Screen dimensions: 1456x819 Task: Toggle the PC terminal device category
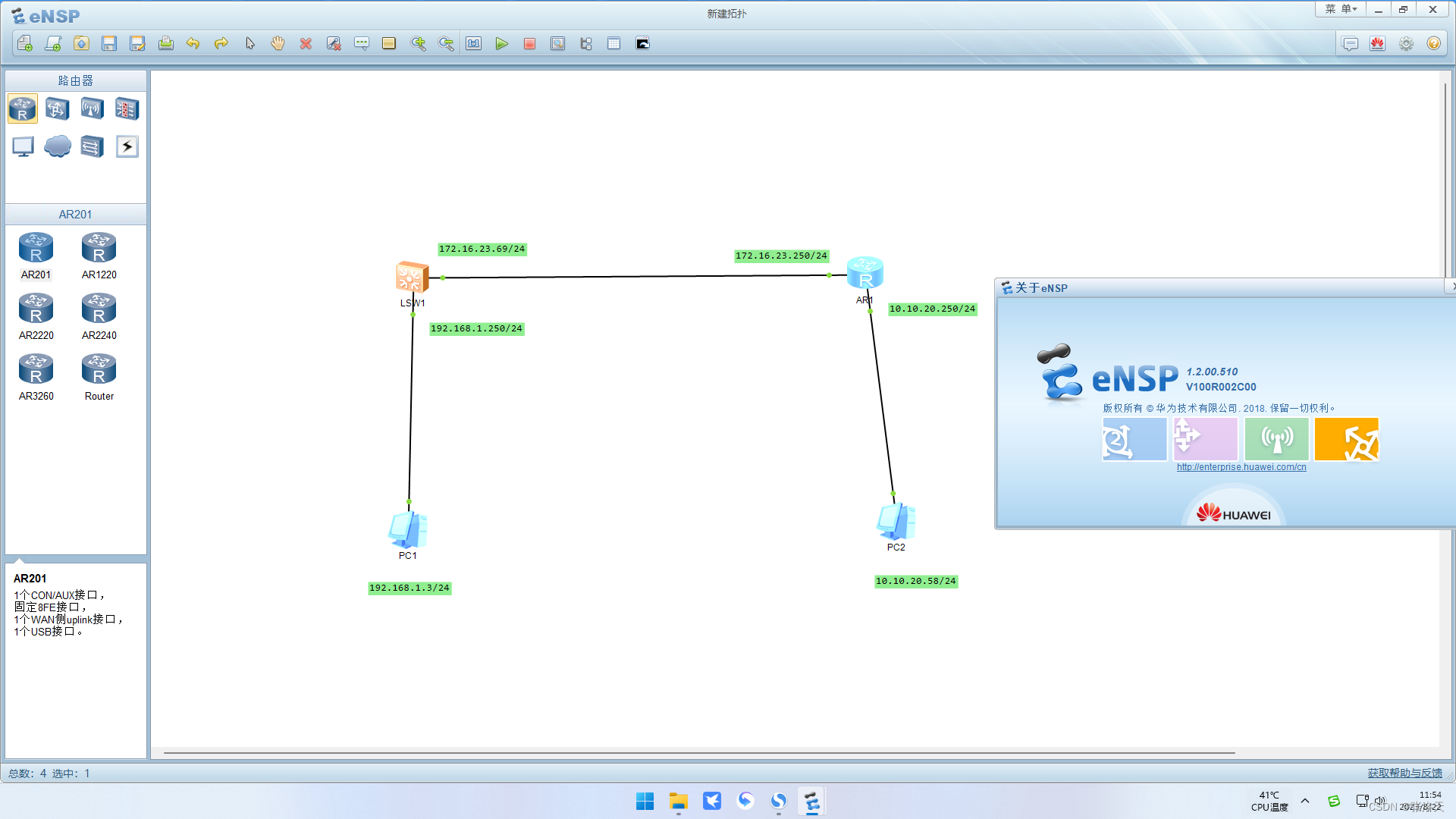[23, 146]
